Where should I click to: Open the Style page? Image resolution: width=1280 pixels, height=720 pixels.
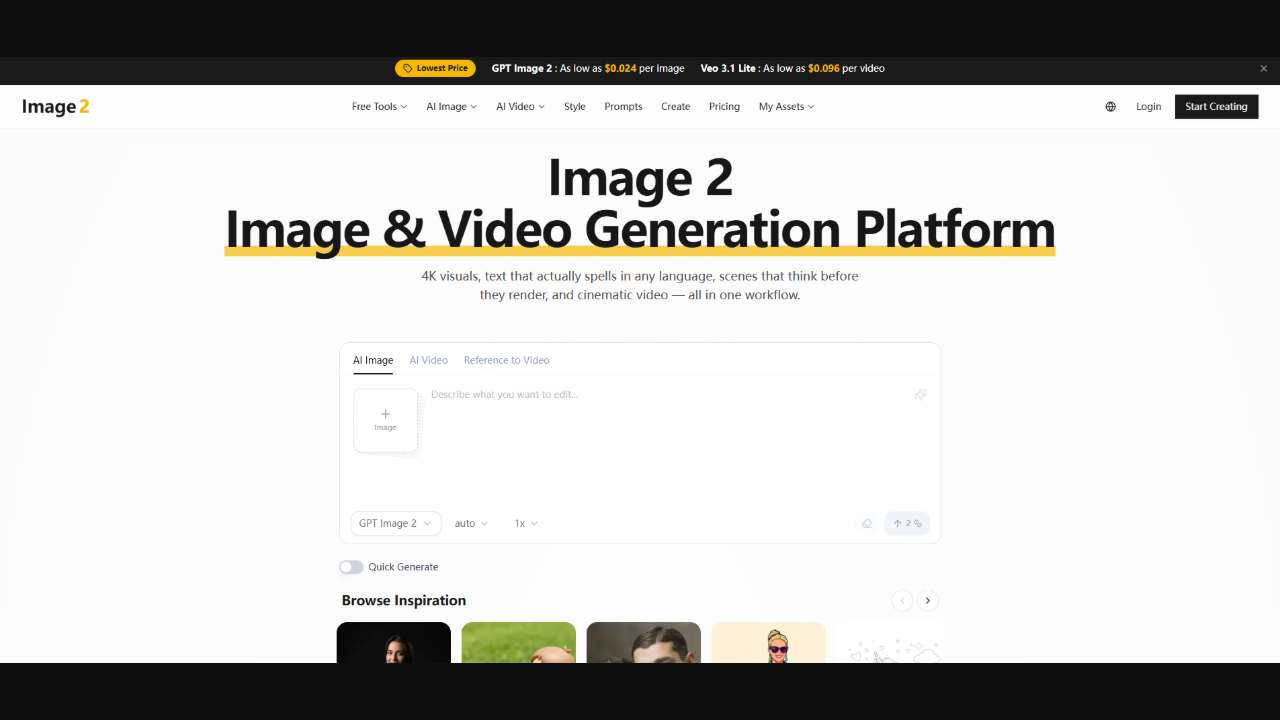point(574,106)
